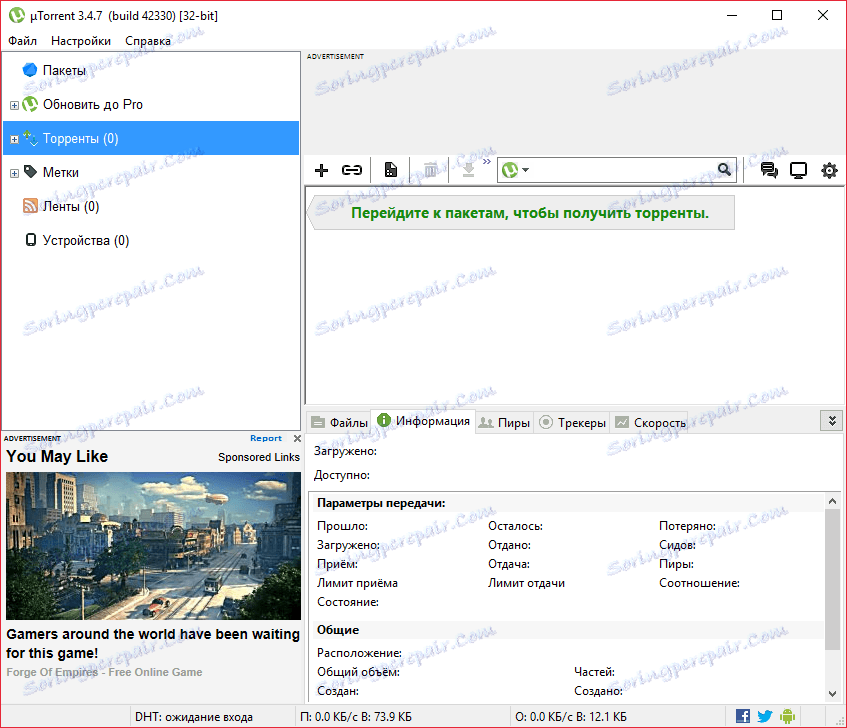Open the search engine selector dropdown
This screenshot has width=847, height=728.
pyautogui.click(x=520, y=170)
